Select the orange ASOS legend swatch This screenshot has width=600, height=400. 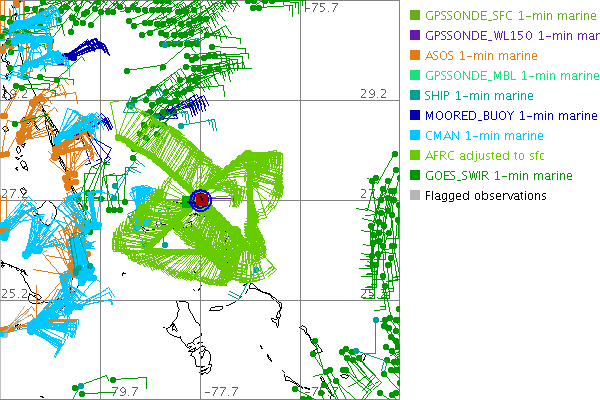415,56
